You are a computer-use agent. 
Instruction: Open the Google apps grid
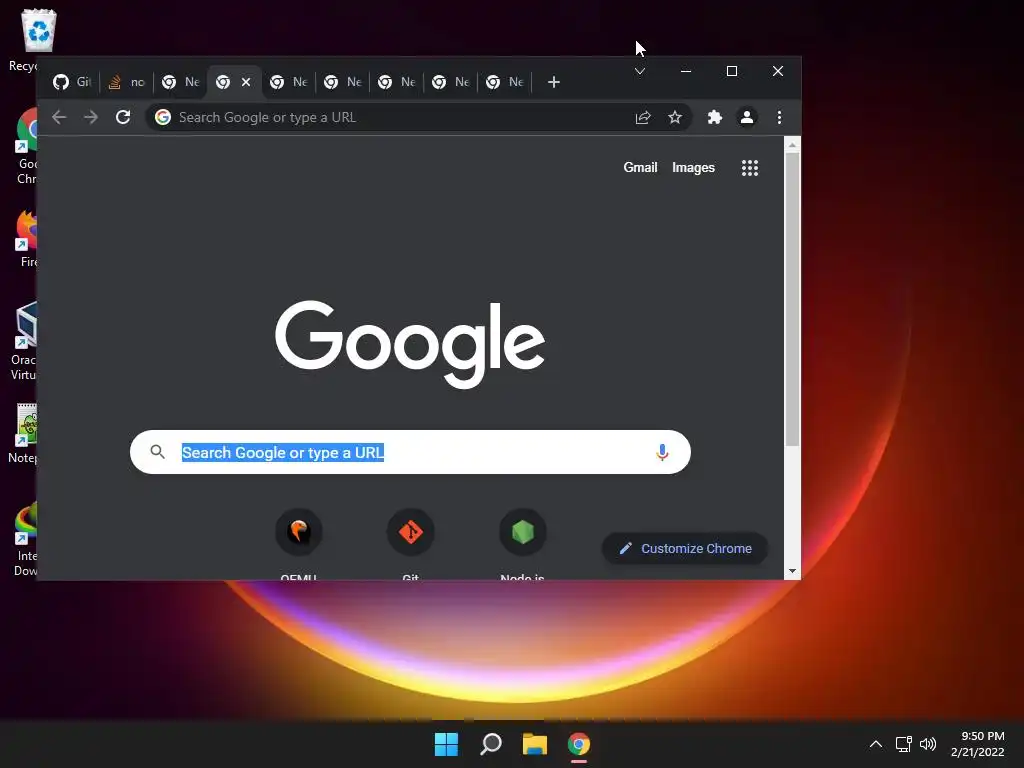pos(750,168)
